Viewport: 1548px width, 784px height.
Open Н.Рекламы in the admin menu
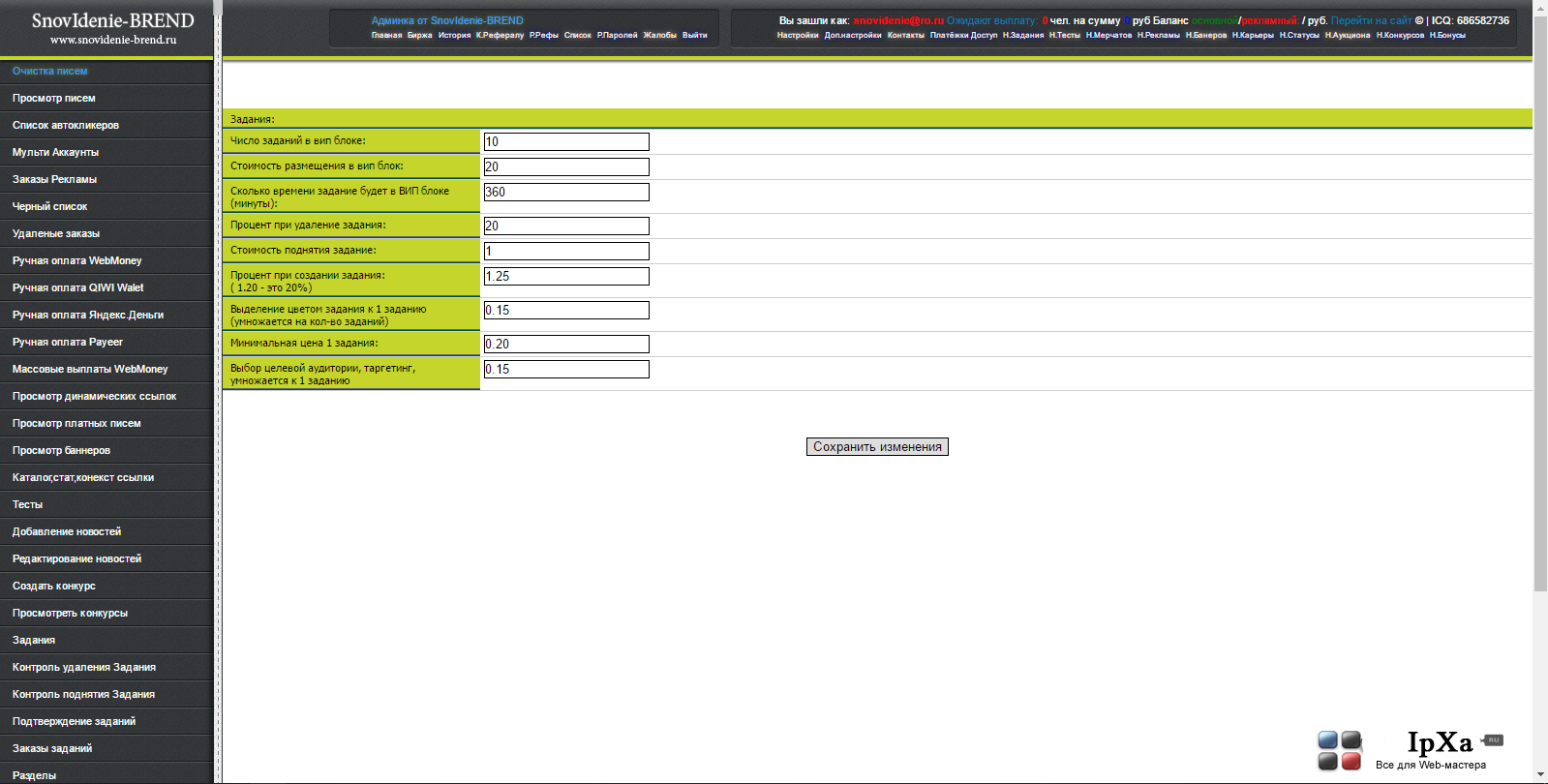pyautogui.click(x=1159, y=36)
